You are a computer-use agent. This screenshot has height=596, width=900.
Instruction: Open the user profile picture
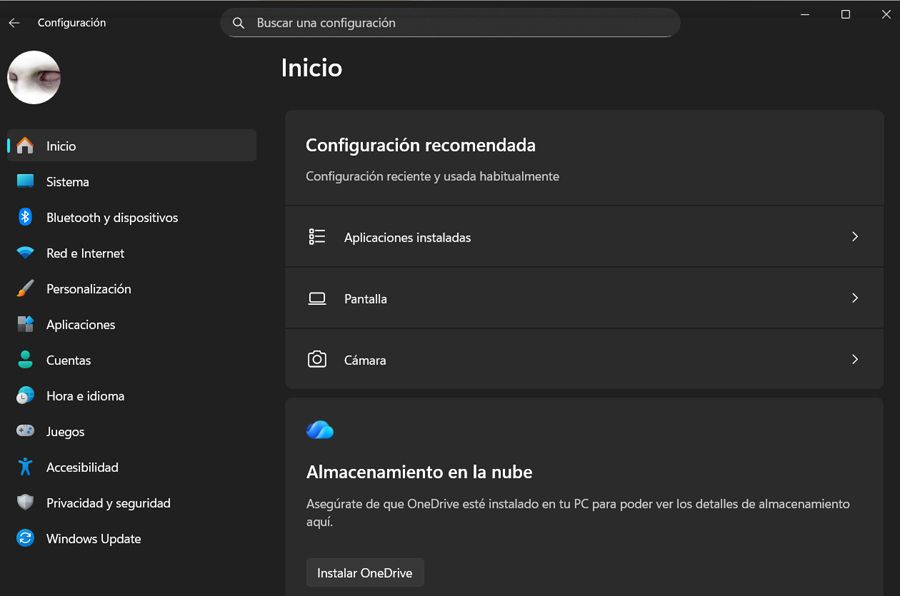tap(33, 77)
